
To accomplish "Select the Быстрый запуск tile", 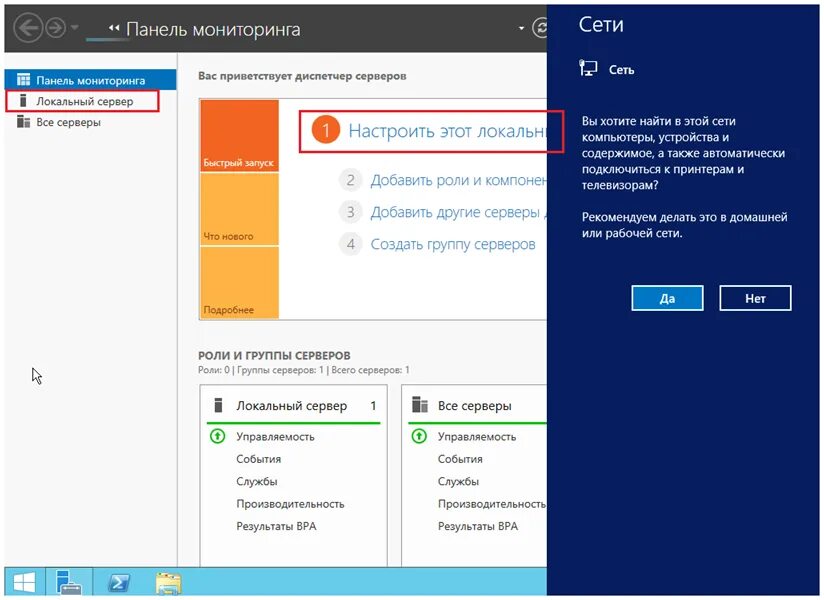I will (x=239, y=136).
